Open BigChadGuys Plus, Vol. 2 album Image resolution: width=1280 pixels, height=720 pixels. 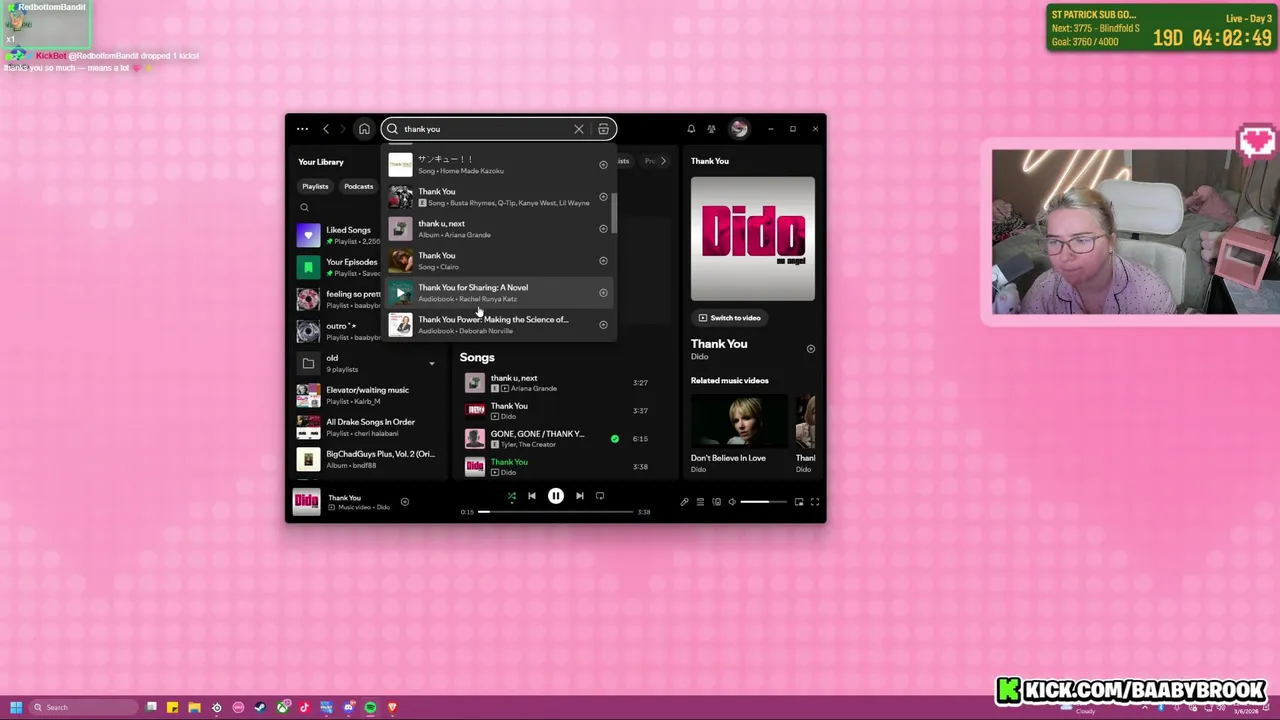click(x=367, y=459)
